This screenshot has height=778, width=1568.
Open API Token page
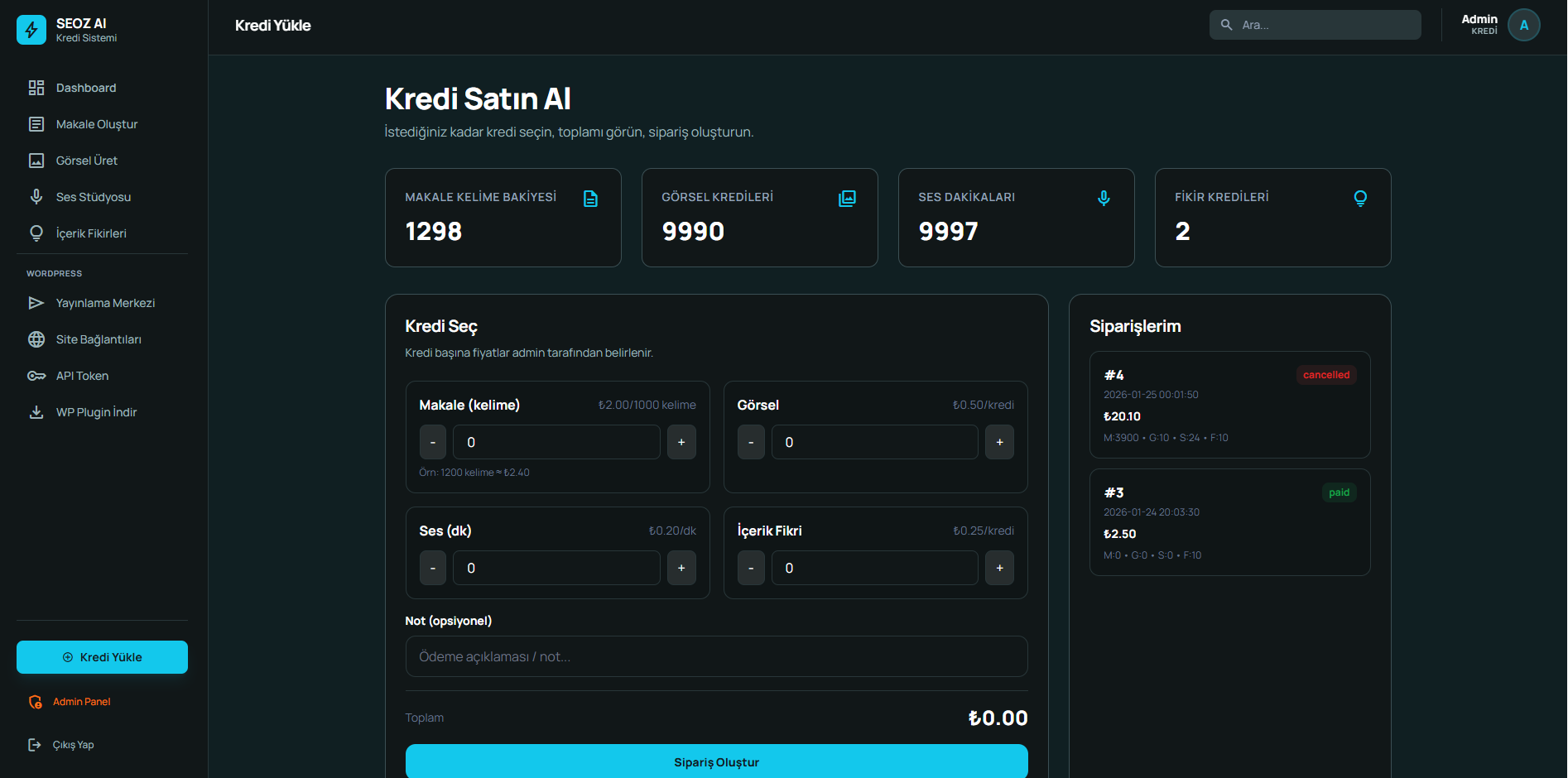pyautogui.click(x=102, y=376)
